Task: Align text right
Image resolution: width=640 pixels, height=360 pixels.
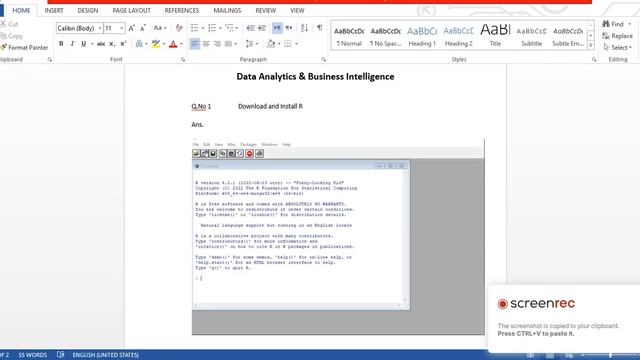Action: pos(217,44)
